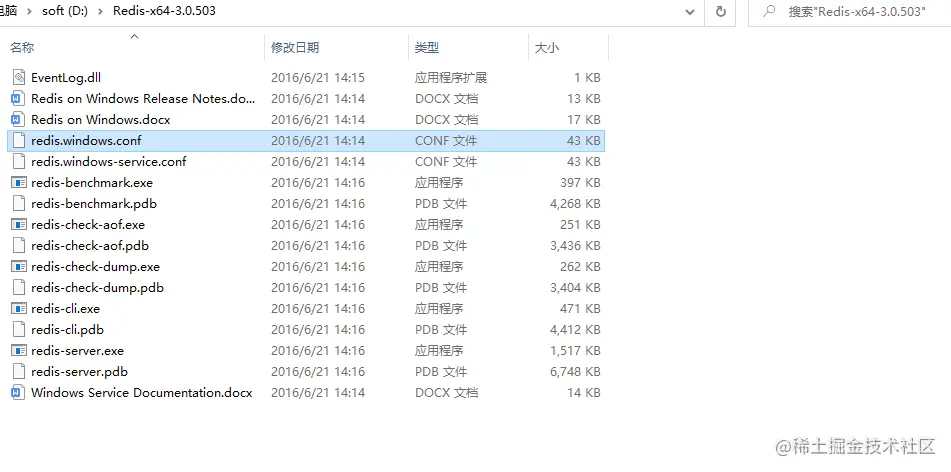Click the 4,412 KB size value
The height and width of the screenshot is (472, 951).
tap(575, 330)
